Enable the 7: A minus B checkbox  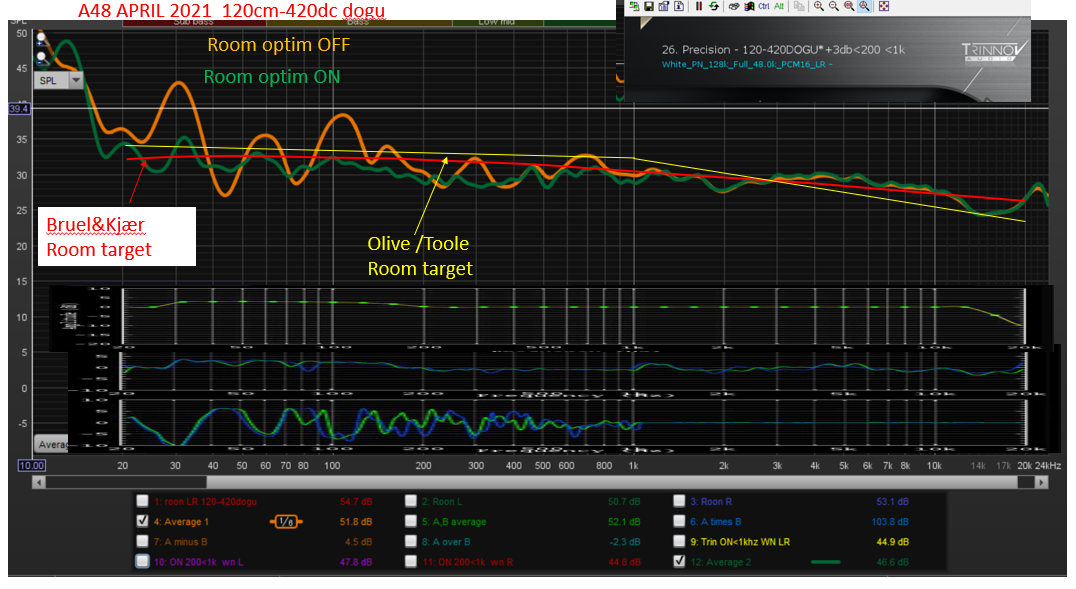click(x=142, y=540)
